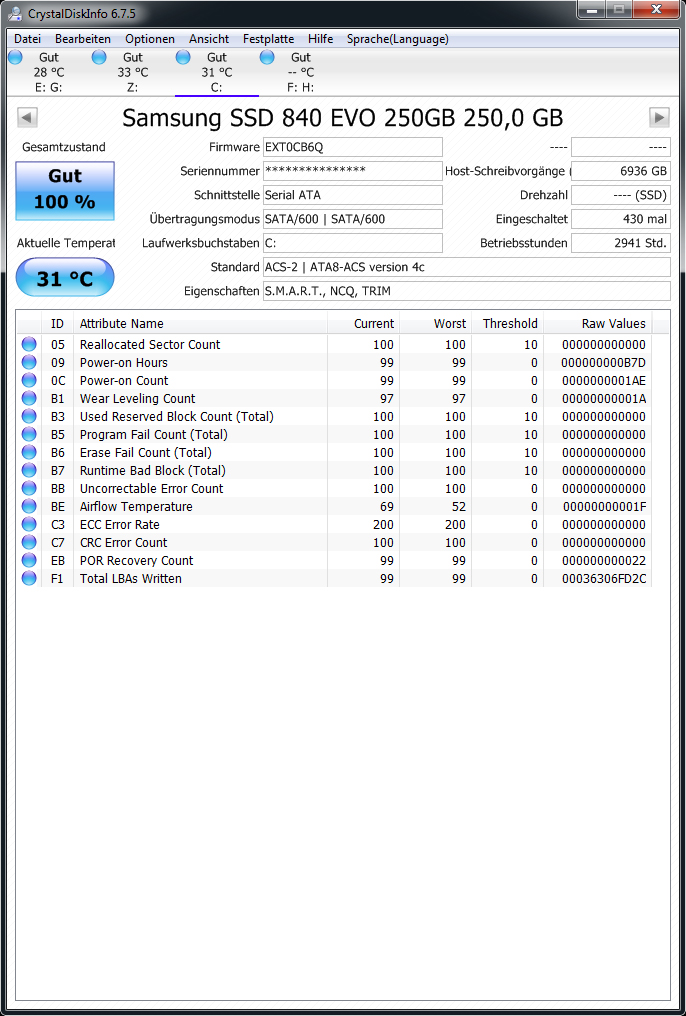
Task: Click the ID column header
Action: (58, 323)
